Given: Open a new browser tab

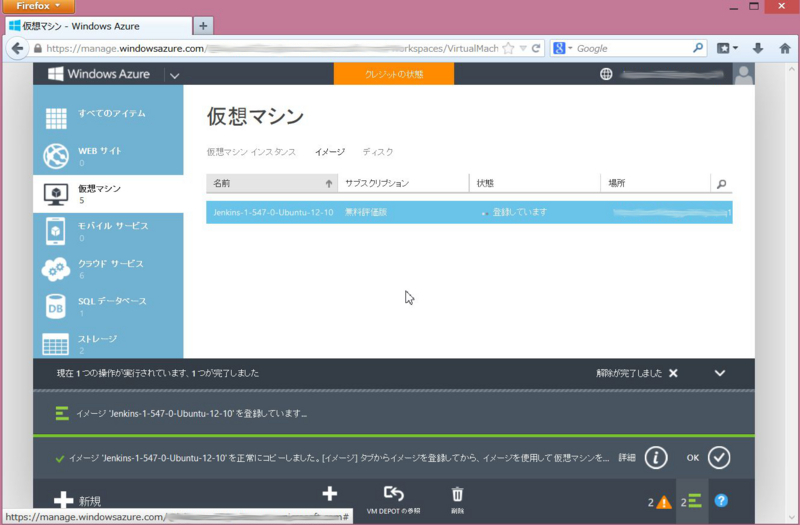Looking at the screenshot, I should (203, 26).
